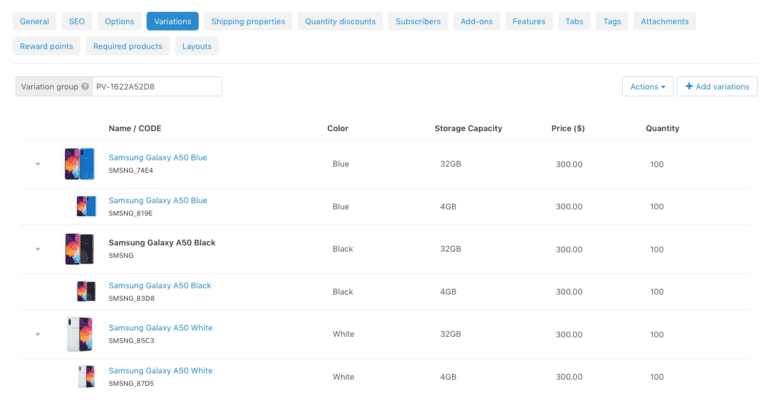Collapse the Black 32GB variation group arrow
This screenshot has height=402, width=770.
coord(38,249)
